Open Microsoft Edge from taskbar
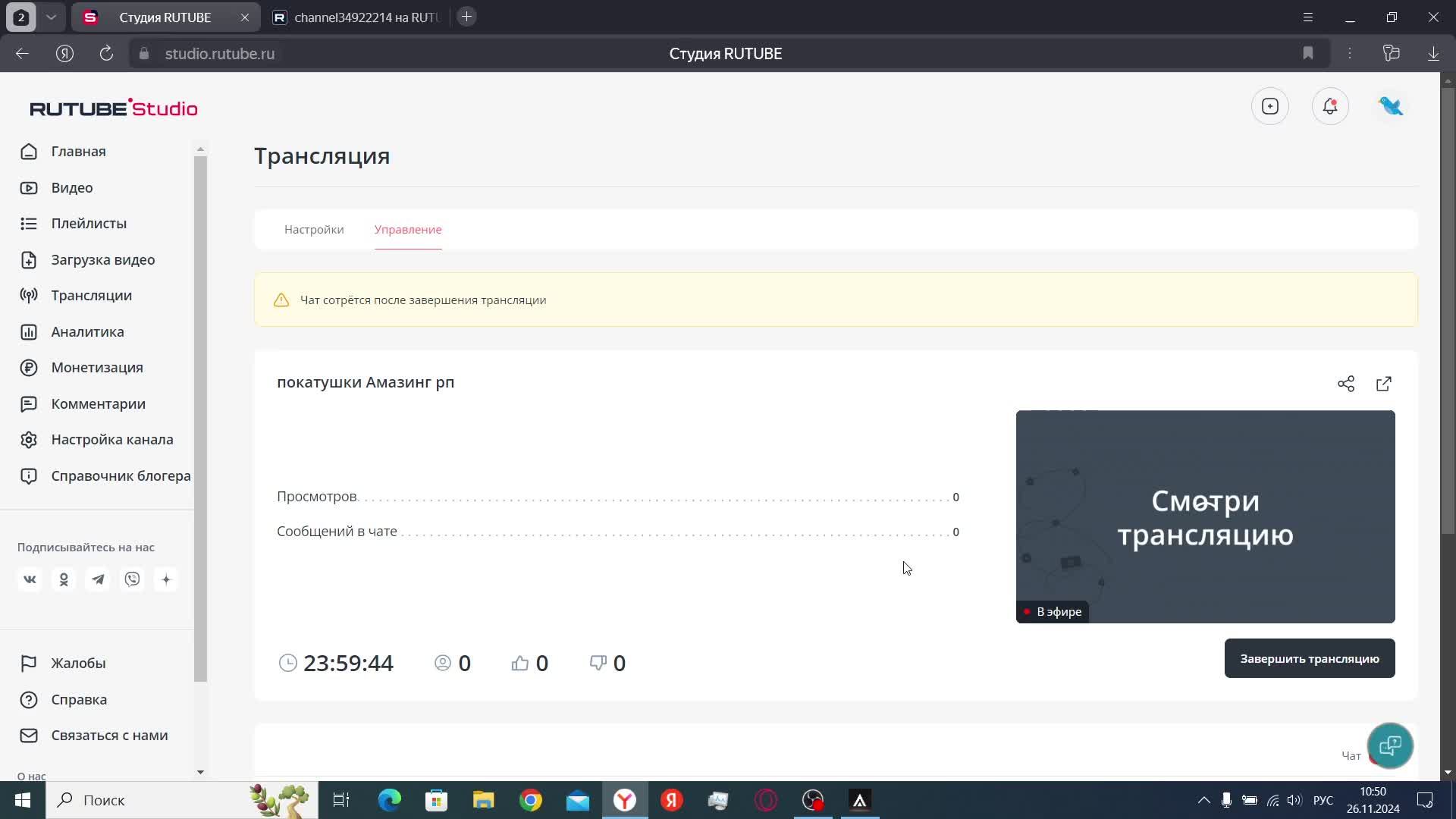This screenshot has width=1456, height=819. [389, 800]
